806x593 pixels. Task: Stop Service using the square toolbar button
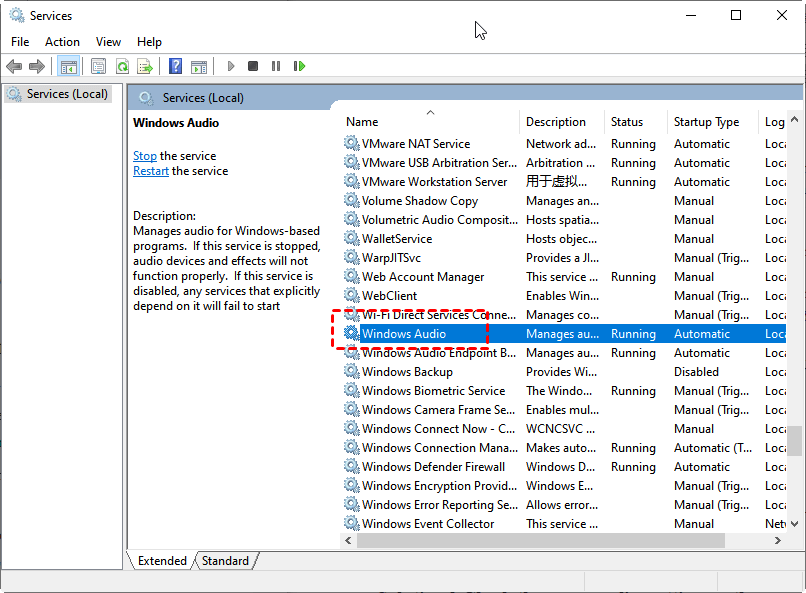click(253, 66)
